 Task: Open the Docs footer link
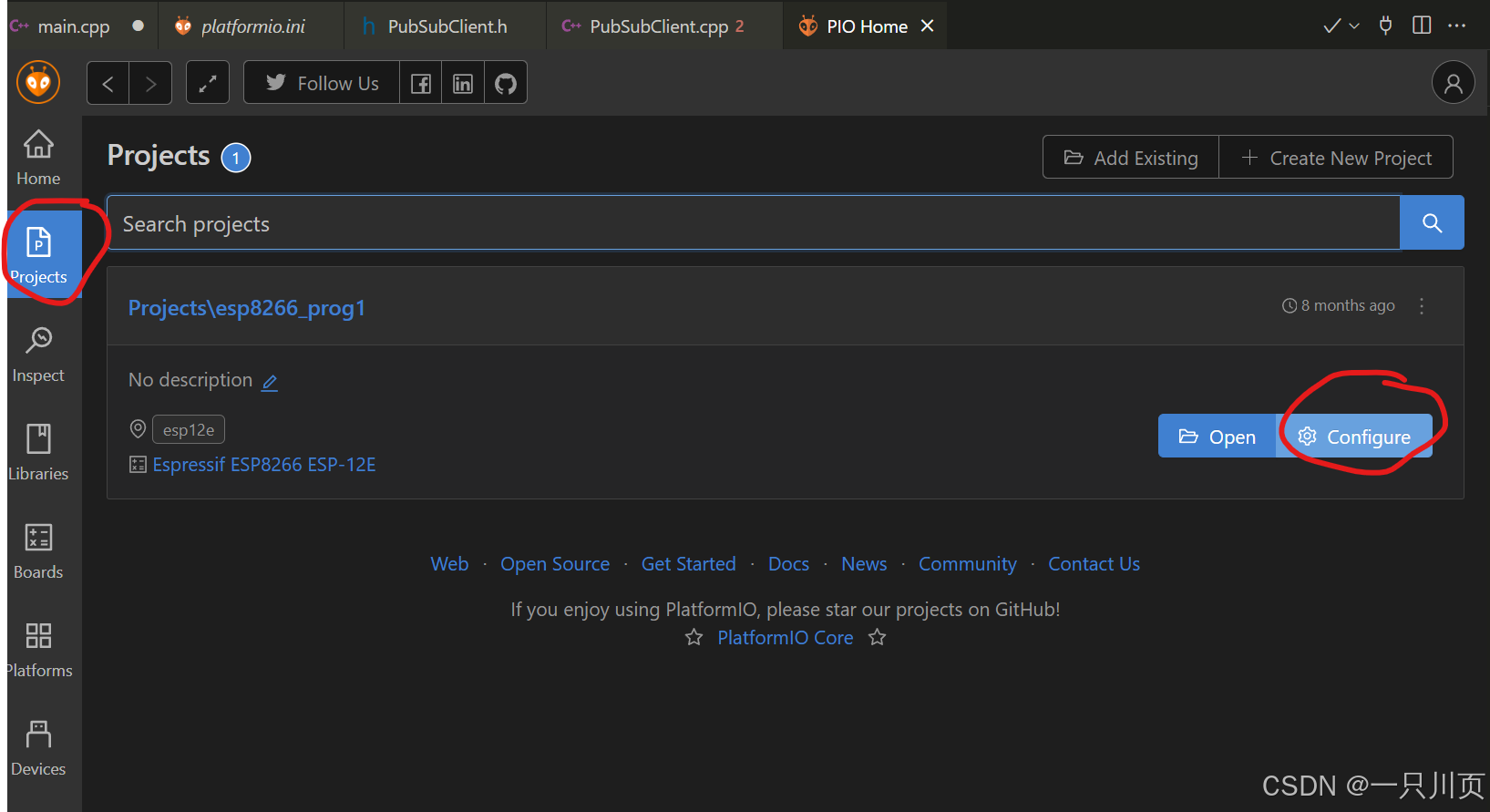[788, 564]
